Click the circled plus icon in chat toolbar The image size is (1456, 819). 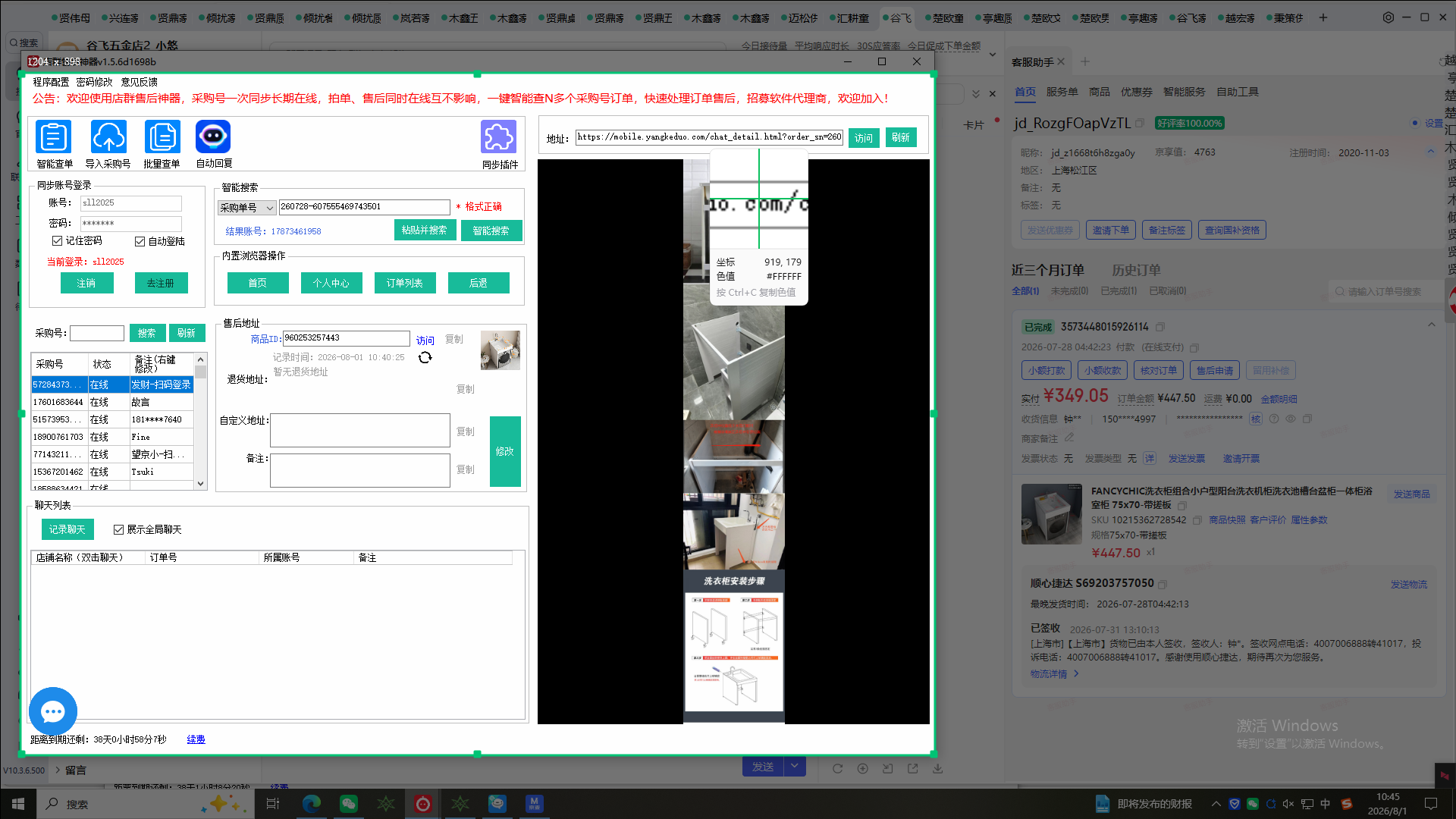(x=863, y=768)
